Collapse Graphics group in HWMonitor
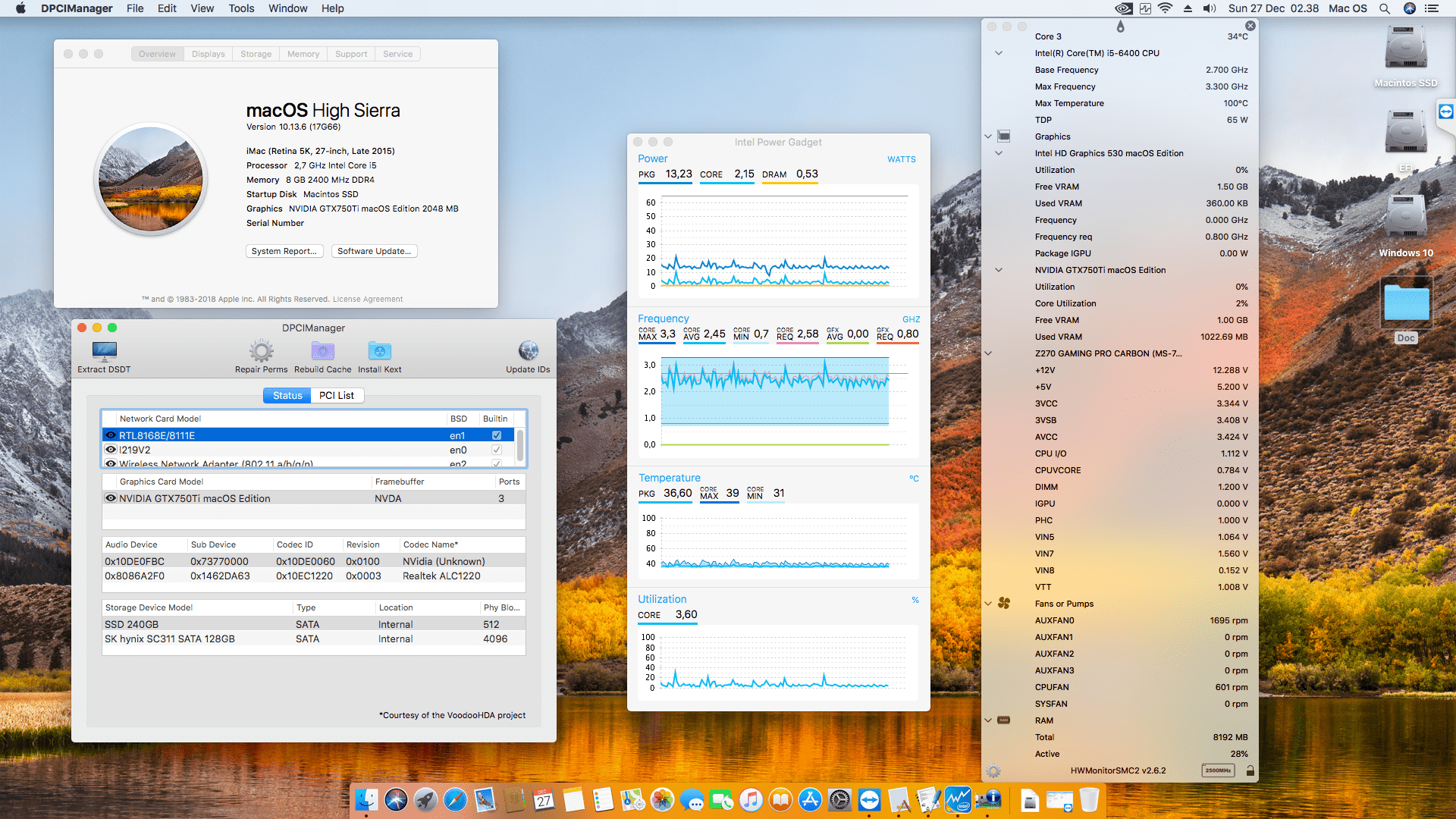Image resolution: width=1456 pixels, height=819 pixels. tap(988, 136)
